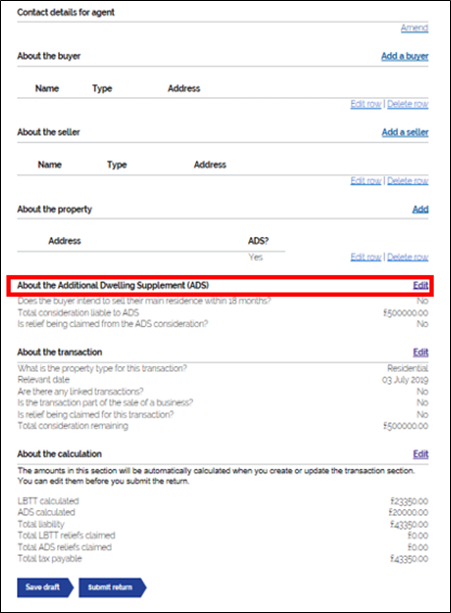Viewport: 451px width, 613px height.
Task: Click the Save draft button
Action: [x=45, y=587]
